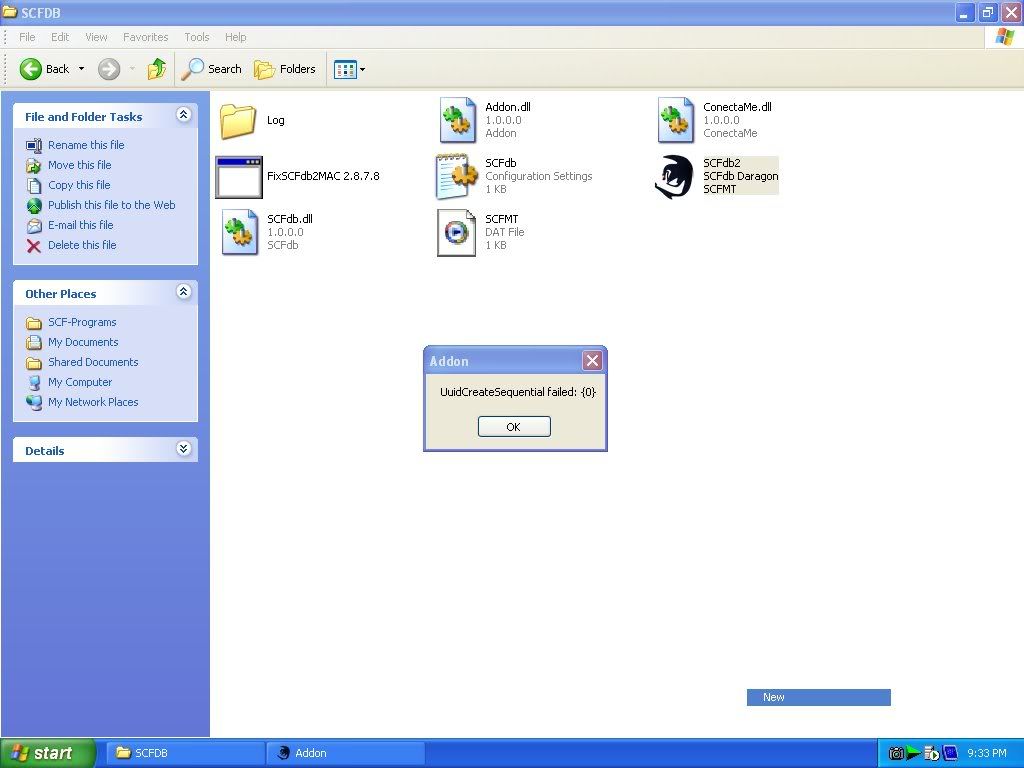
Task: Go to SCF-Programs folder
Action: pyautogui.click(x=82, y=322)
